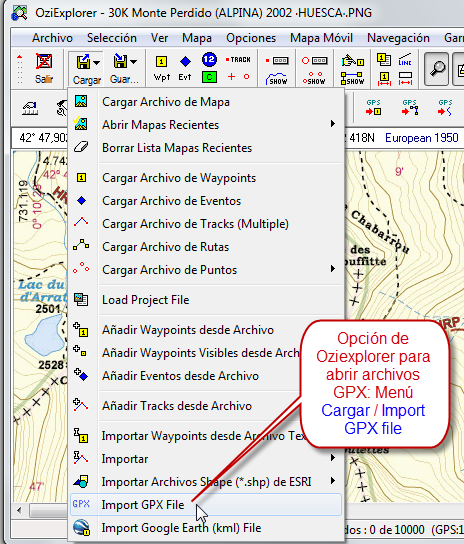The width and height of the screenshot is (464, 544).
Task: Open the Opciones menu
Action: click(x=251, y=38)
